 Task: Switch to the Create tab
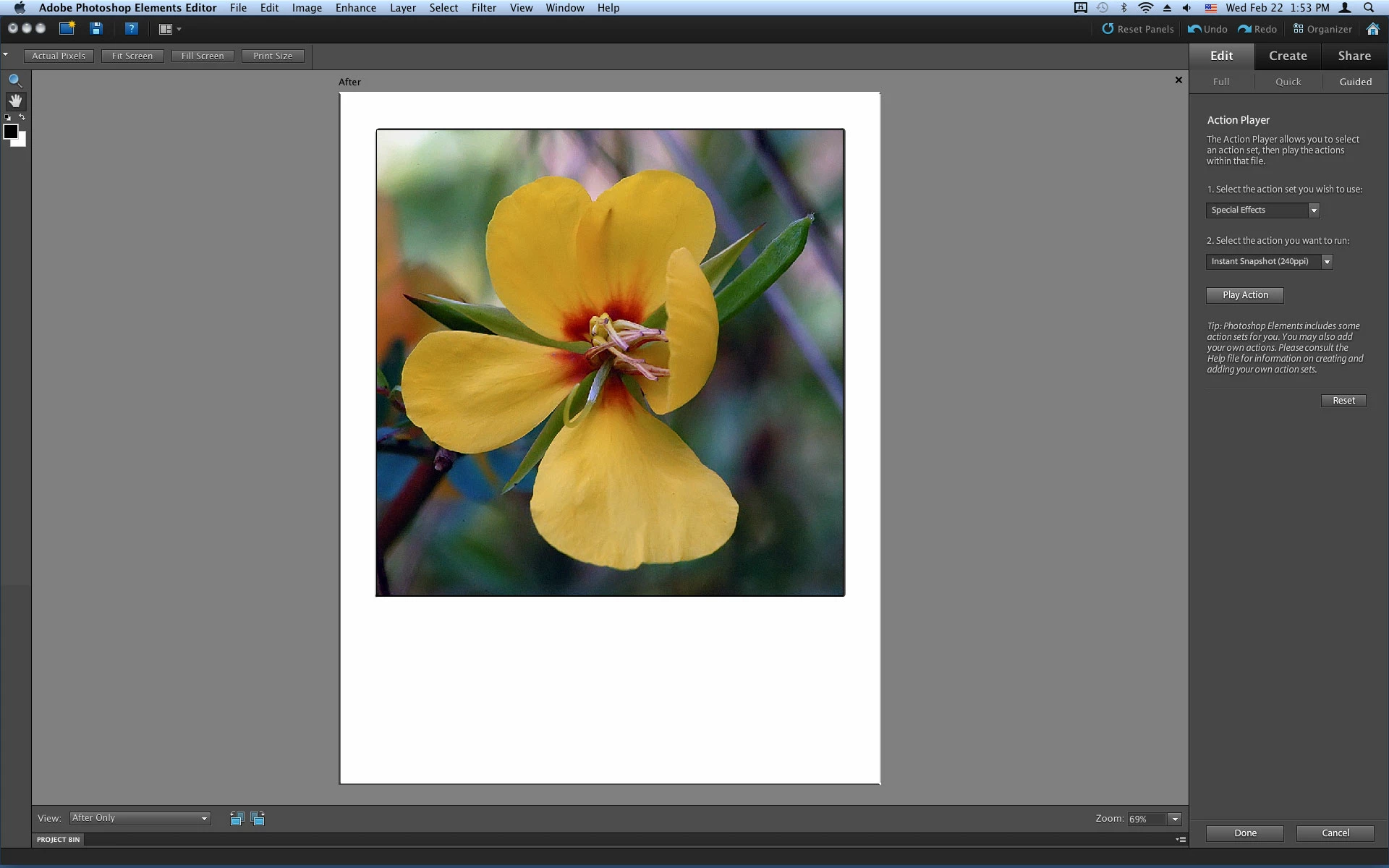pyautogui.click(x=1288, y=56)
